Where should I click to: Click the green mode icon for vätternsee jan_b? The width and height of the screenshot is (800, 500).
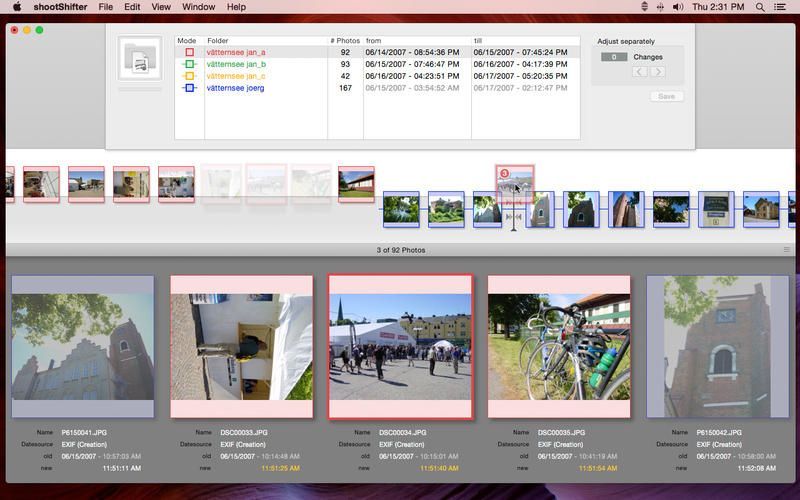[x=188, y=64]
